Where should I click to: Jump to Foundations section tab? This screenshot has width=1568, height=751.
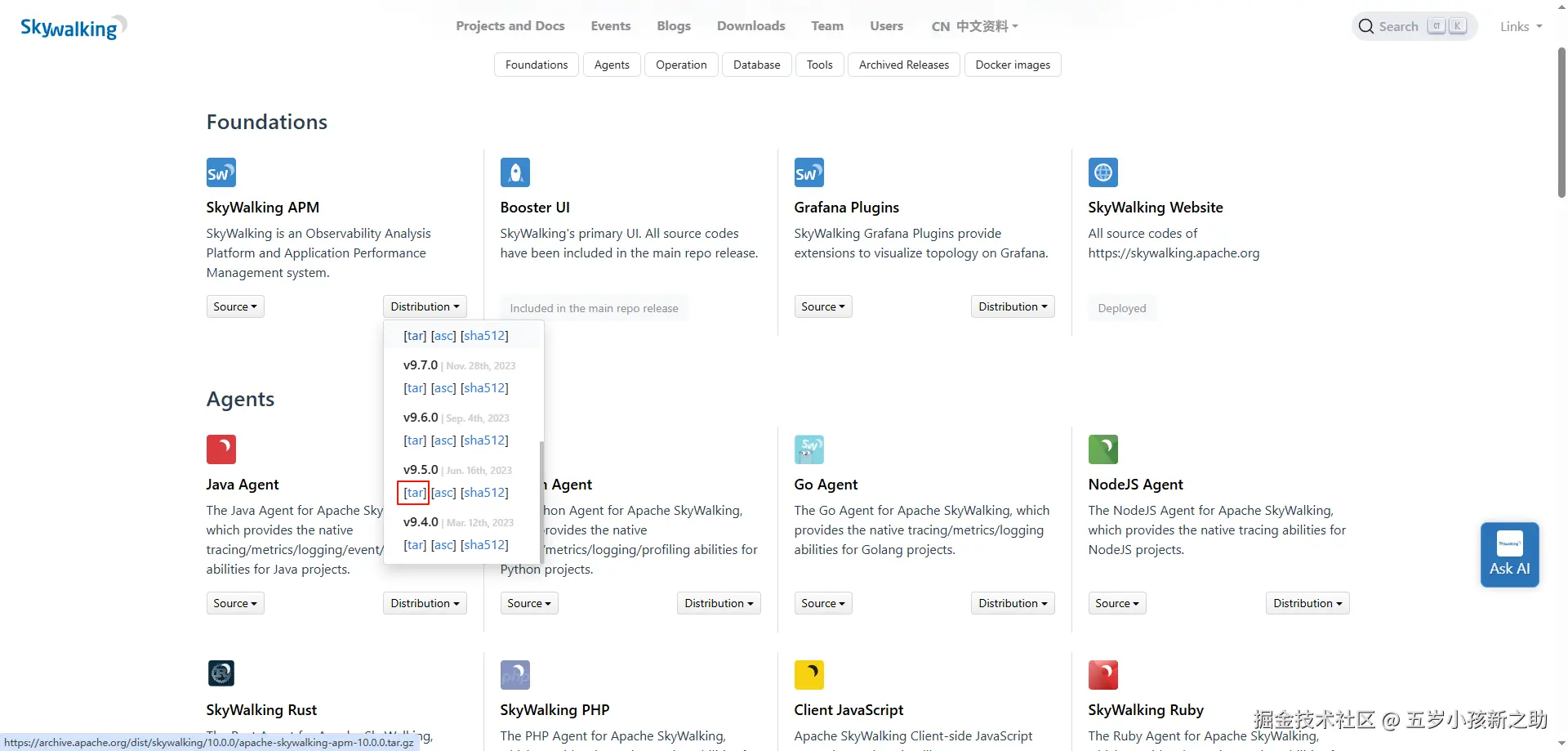click(537, 65)
